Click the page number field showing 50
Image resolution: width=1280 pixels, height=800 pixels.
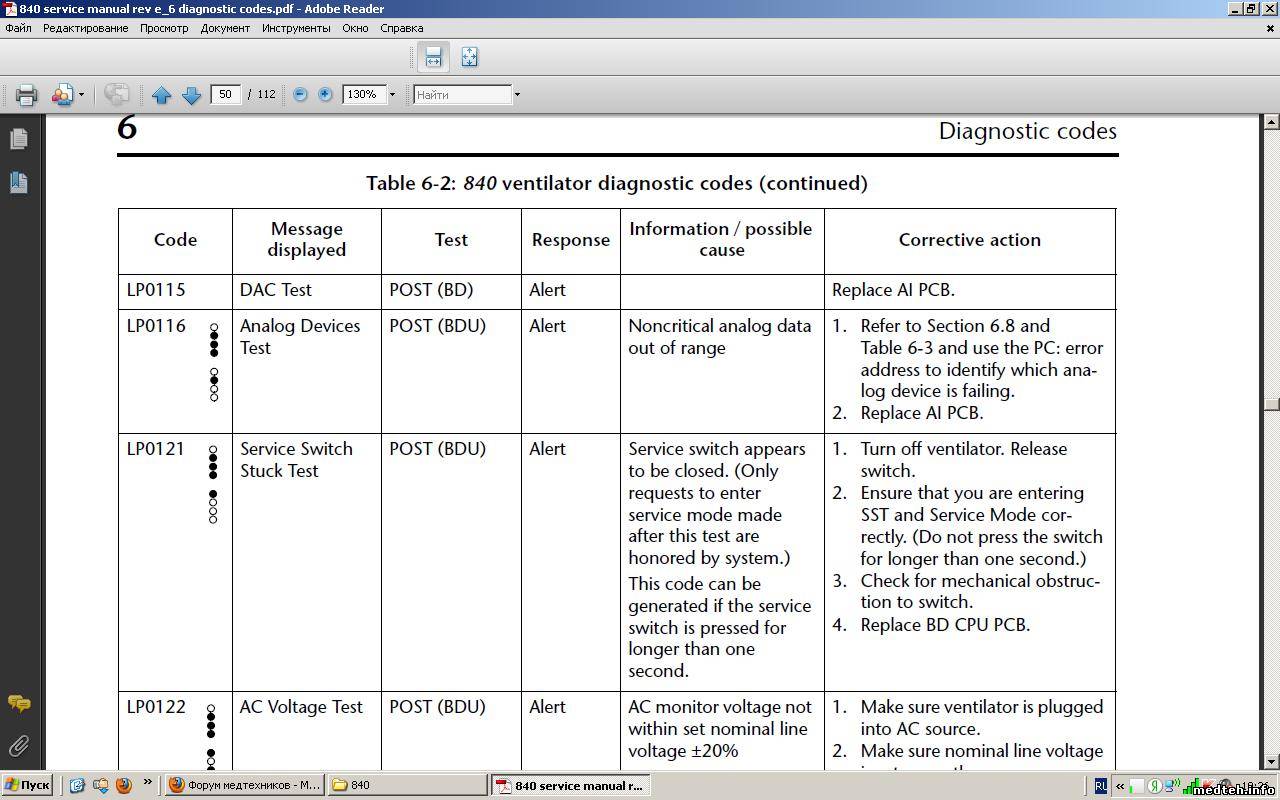pos(225,94)
